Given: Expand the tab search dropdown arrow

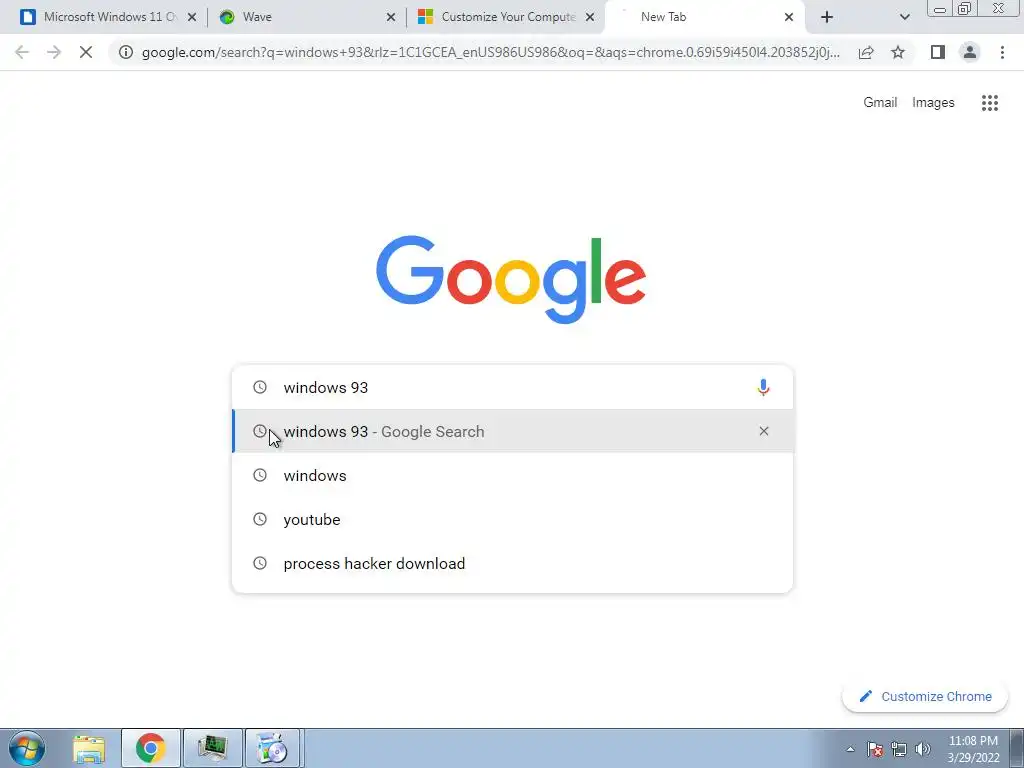Looking at the screenshot, I should click(904, 18).
